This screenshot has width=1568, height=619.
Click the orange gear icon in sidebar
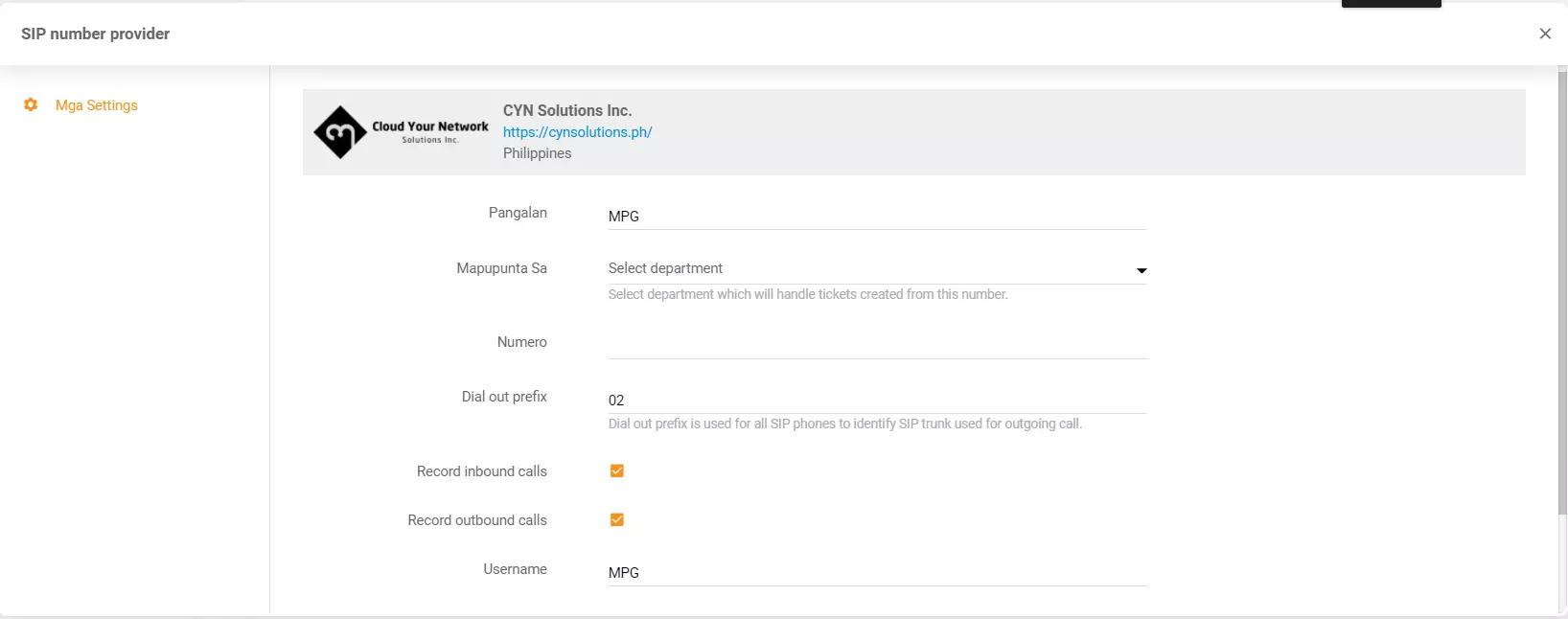[31, 105]
